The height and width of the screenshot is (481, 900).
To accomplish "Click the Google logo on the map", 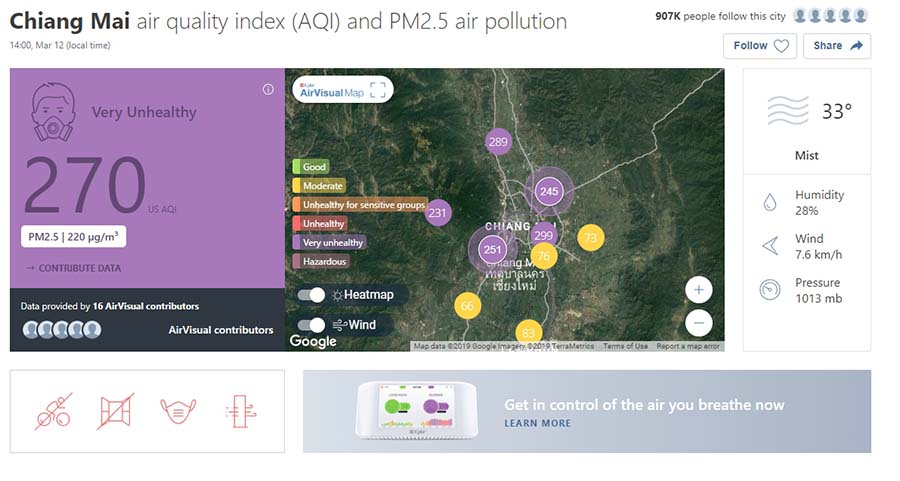I will click(313, 342).
